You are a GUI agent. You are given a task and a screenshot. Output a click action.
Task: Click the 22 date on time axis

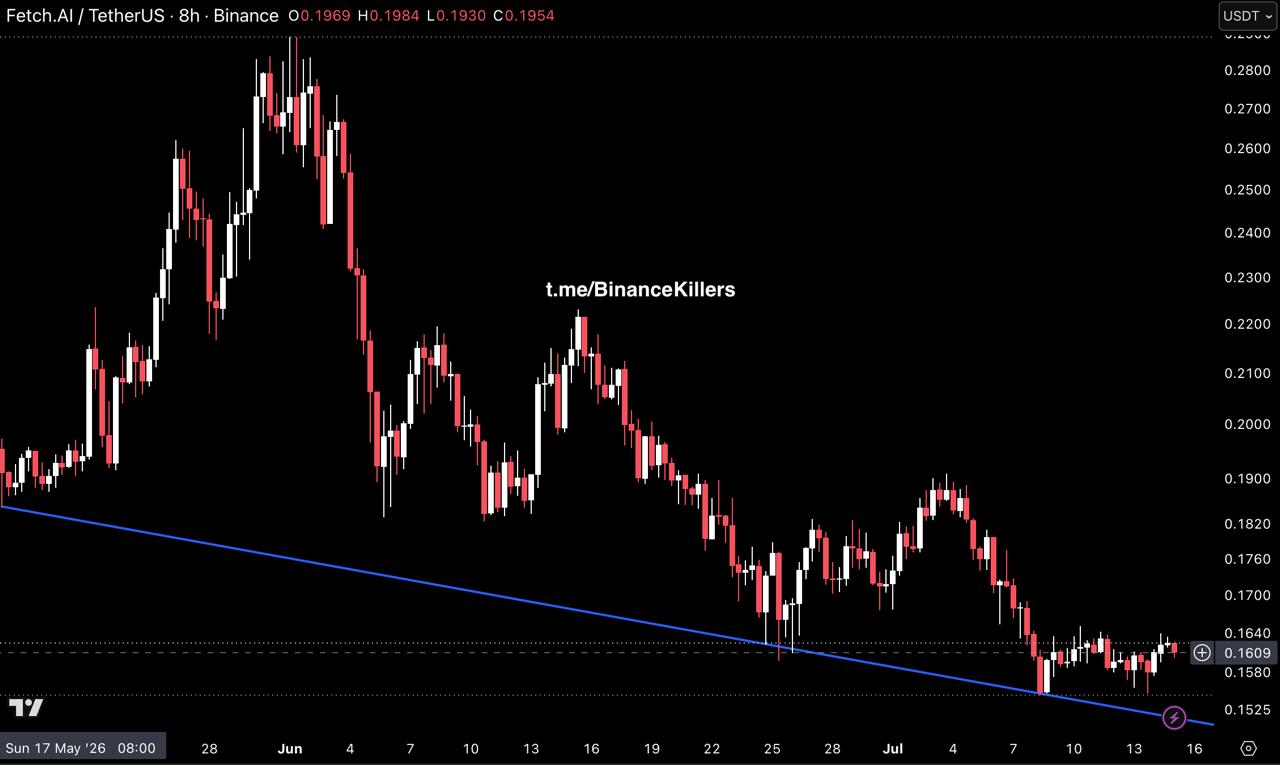click(x=712, y=748)
